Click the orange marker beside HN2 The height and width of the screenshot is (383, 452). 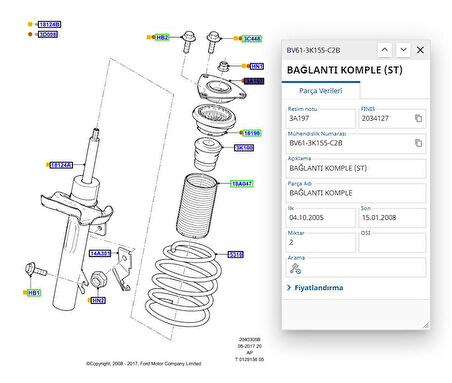click(x=89, y=300)
